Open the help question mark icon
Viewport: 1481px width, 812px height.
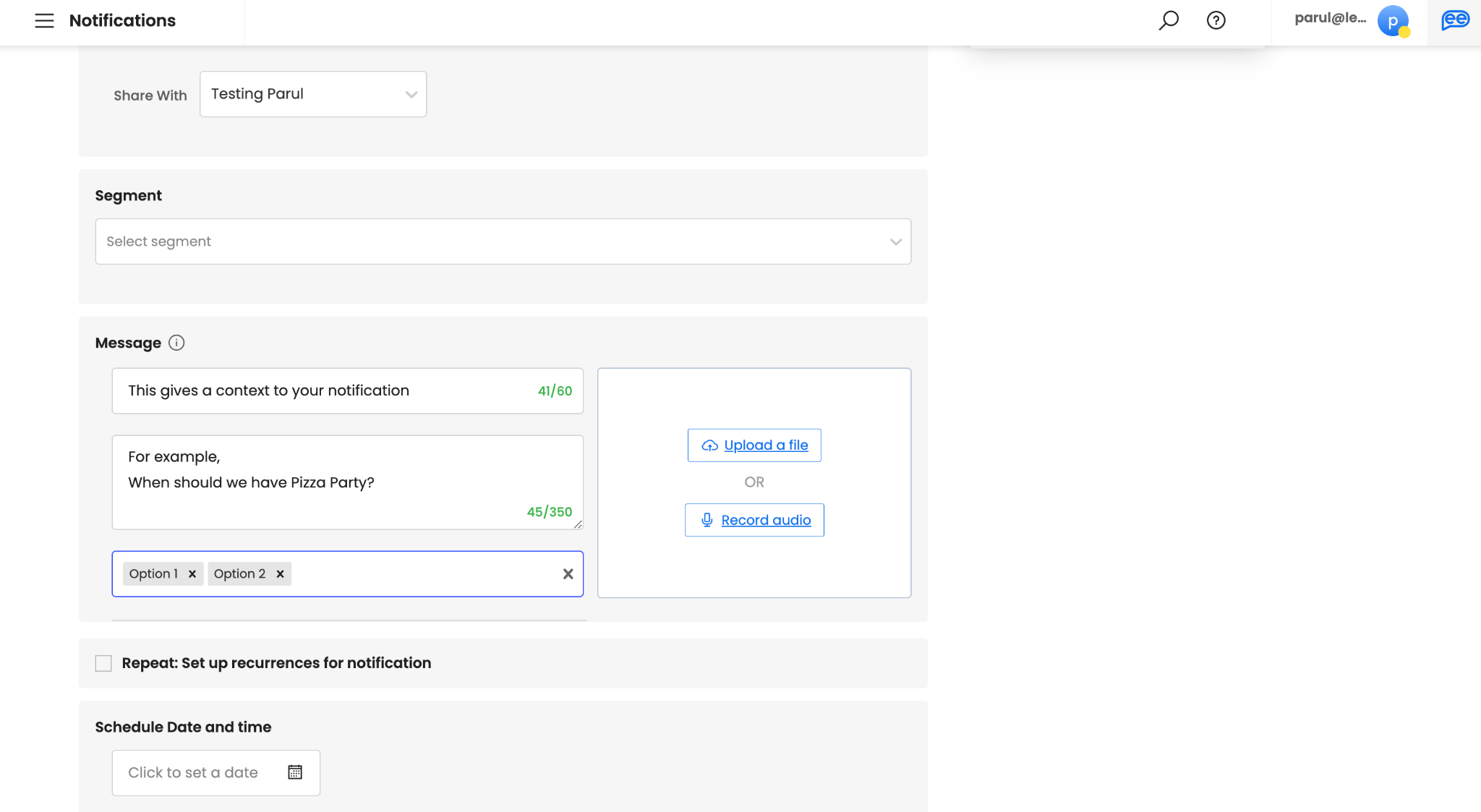(1216, 20)
